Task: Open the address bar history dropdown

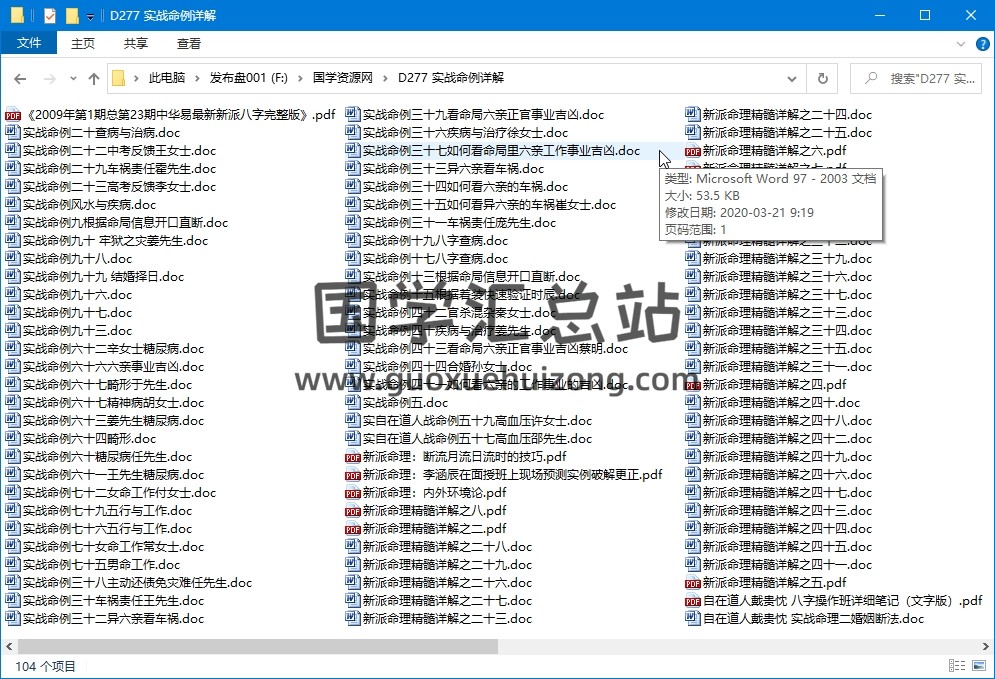Action: point(793,79)
